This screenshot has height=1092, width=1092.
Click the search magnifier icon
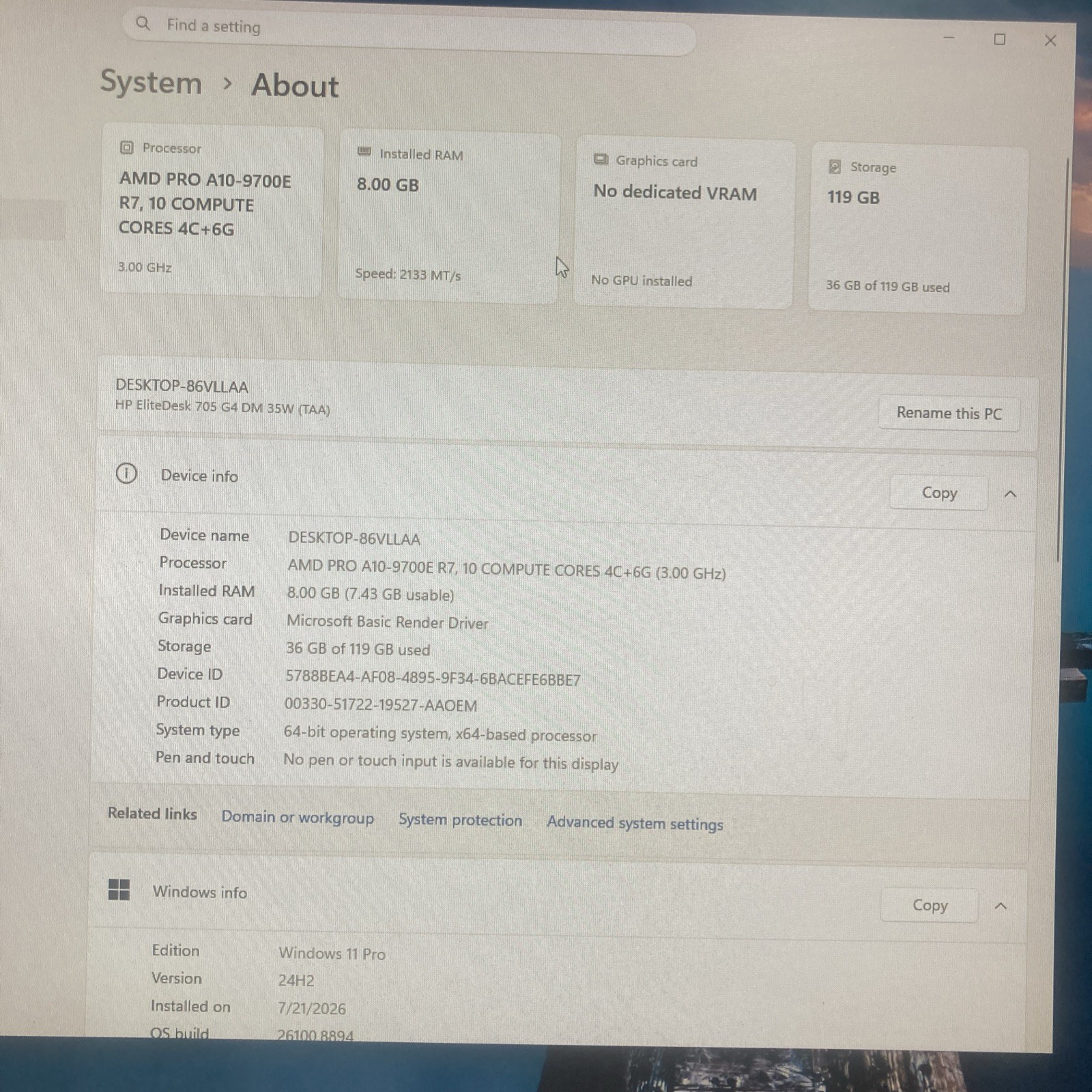[143, 24]
